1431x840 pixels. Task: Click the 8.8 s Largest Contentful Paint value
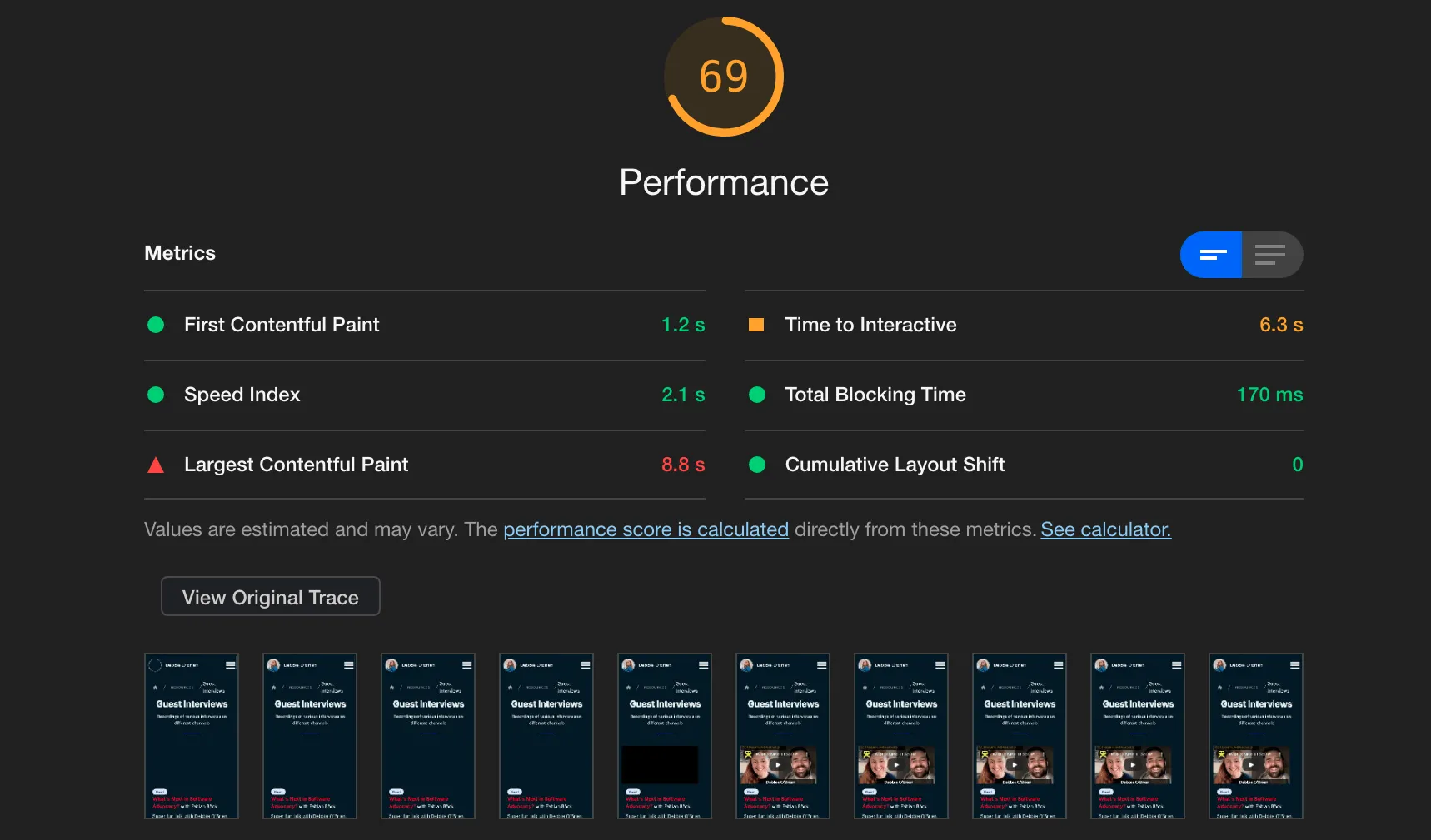[x=682, y=465]
